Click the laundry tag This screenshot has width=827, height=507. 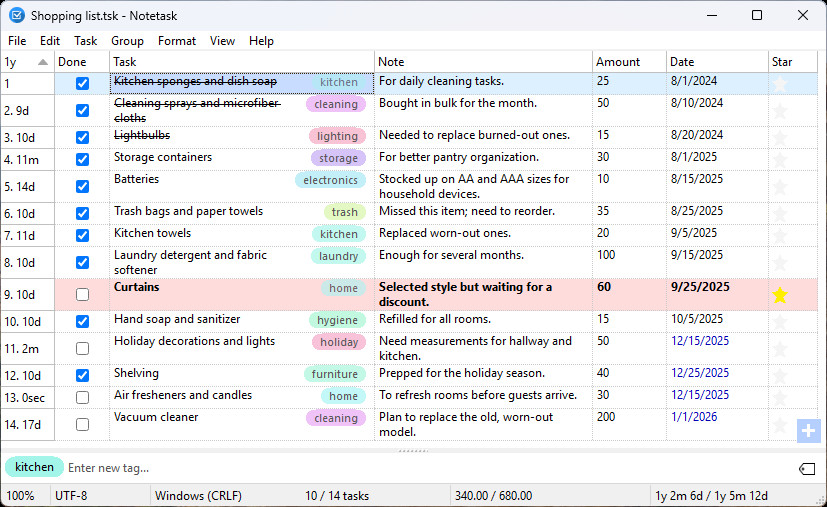pos(338,256)
